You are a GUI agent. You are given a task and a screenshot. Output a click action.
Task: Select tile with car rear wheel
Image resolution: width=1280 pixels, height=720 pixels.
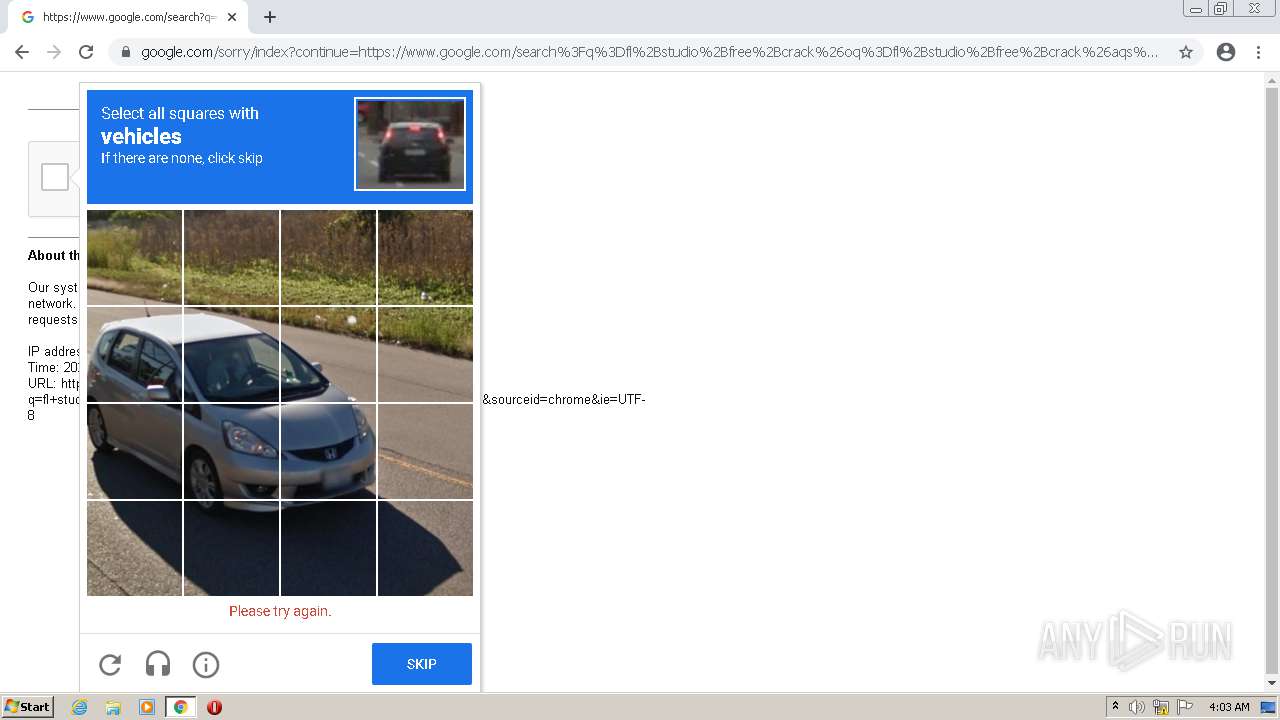tap(134, 451)
